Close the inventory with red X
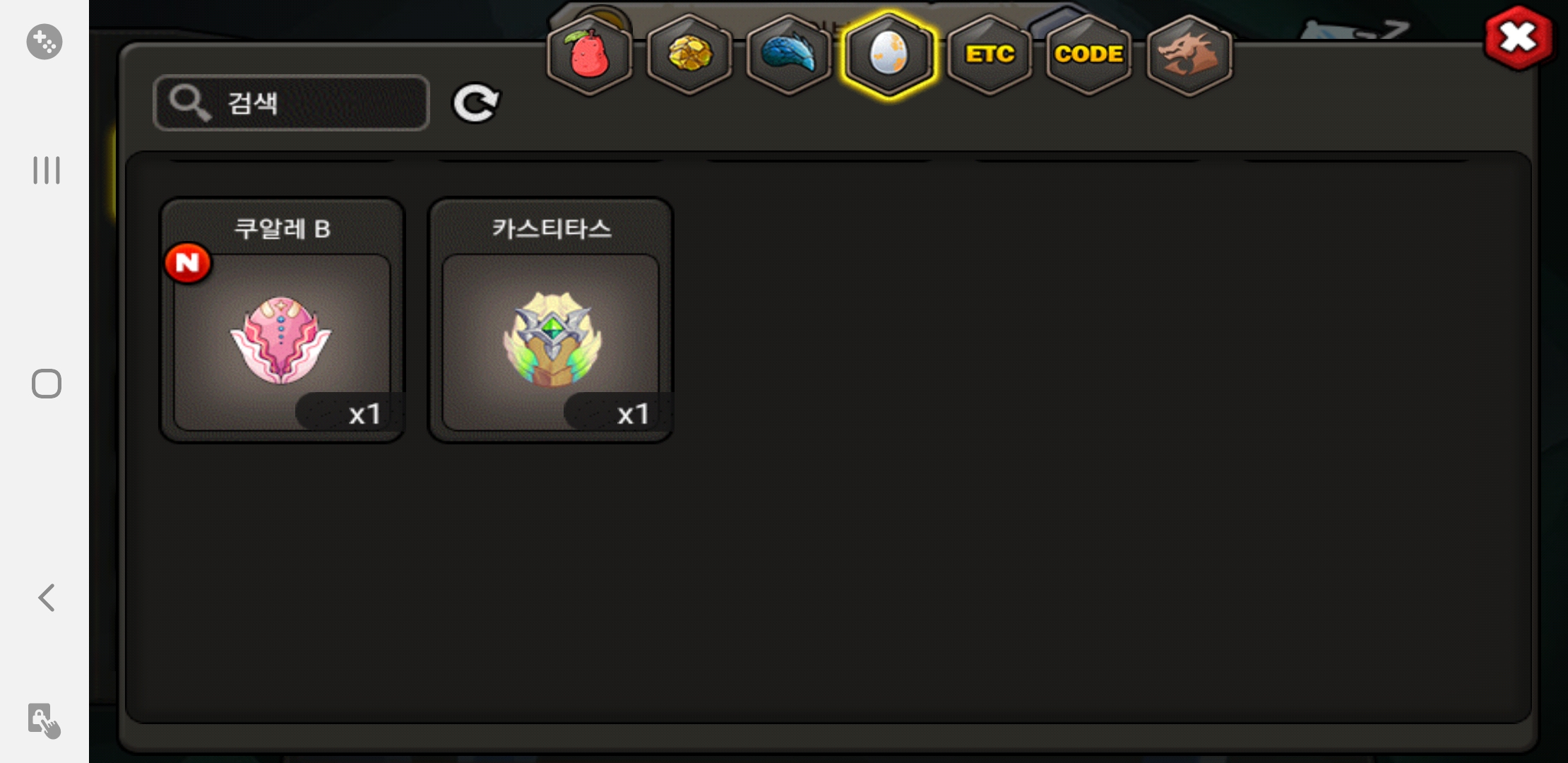The height and width of the screenshot is (763, 1568). pos(1519,38)
